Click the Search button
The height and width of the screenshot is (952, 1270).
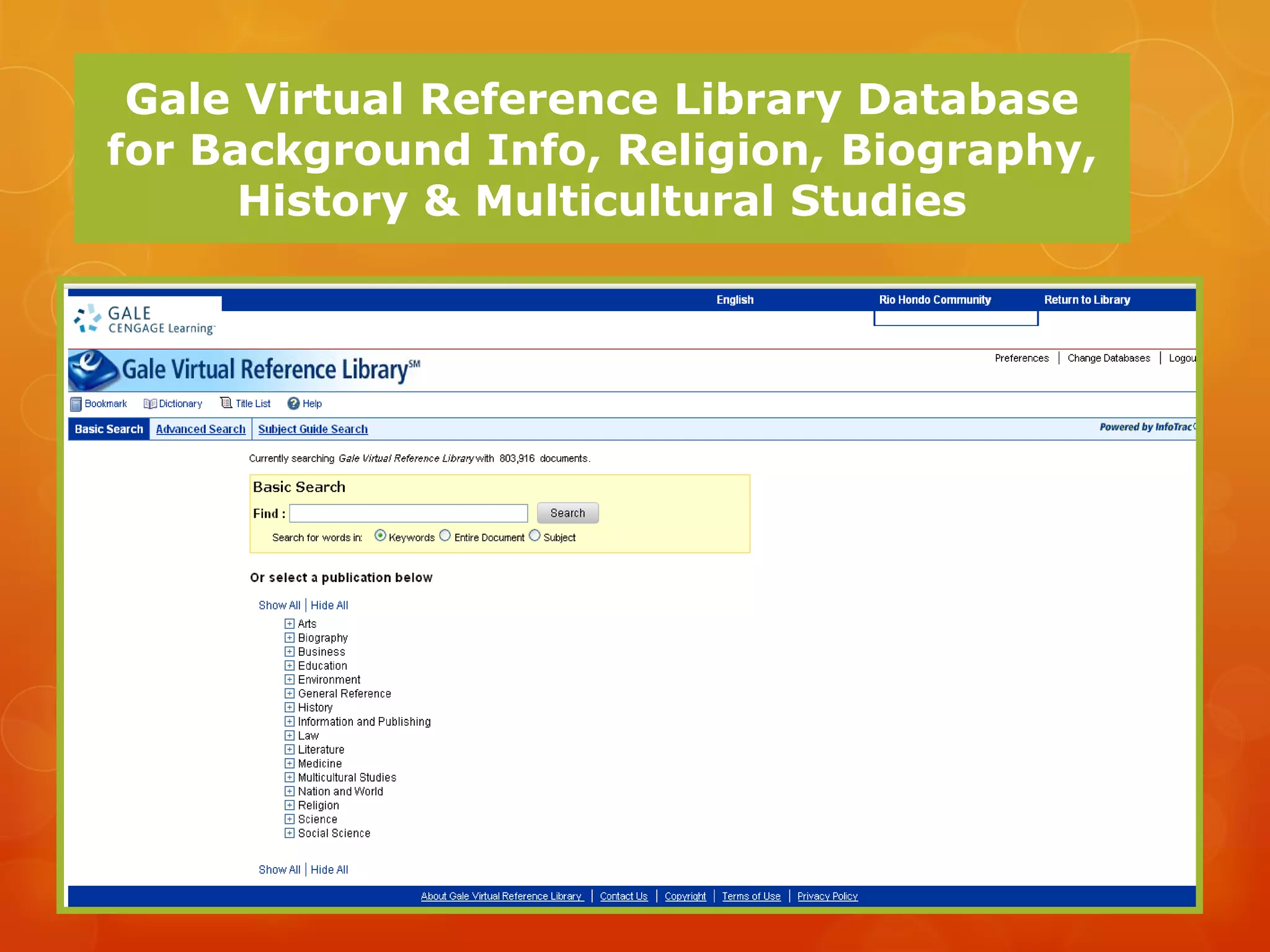point(567,513)
